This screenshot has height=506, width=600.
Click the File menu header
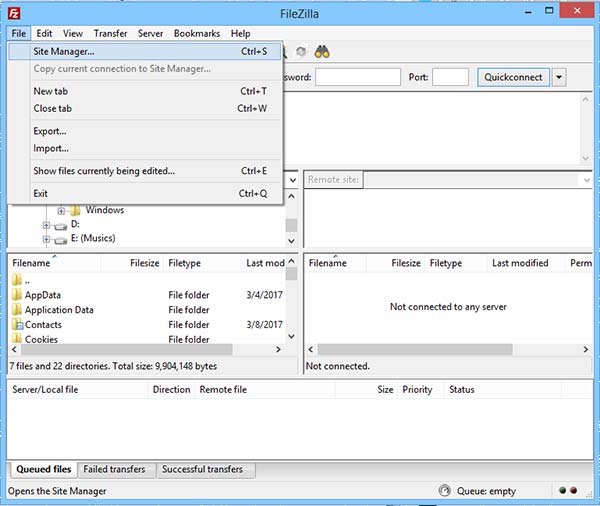tap(19, 34)
